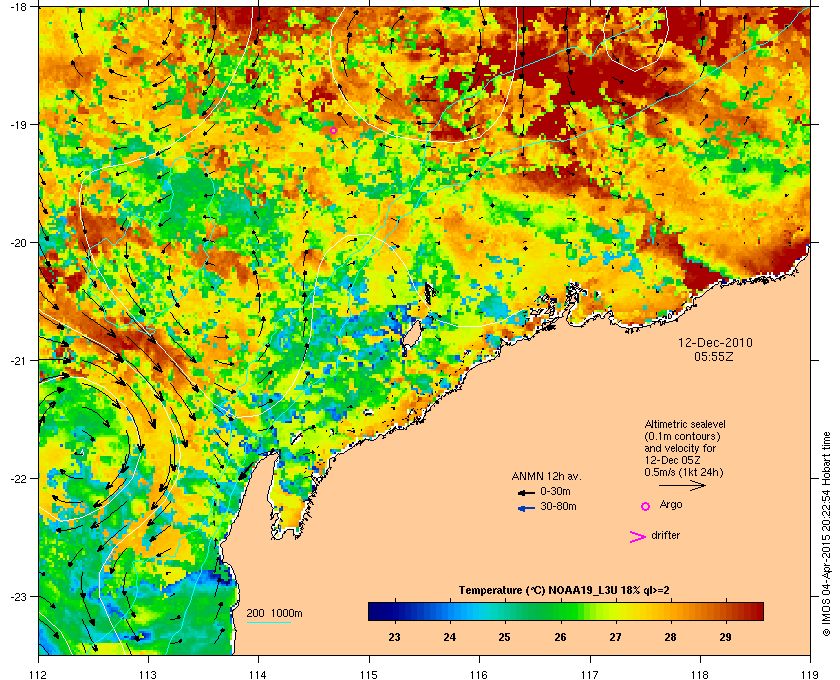
Task: Click the 200 1000m depth label
Action: point(274,613)
